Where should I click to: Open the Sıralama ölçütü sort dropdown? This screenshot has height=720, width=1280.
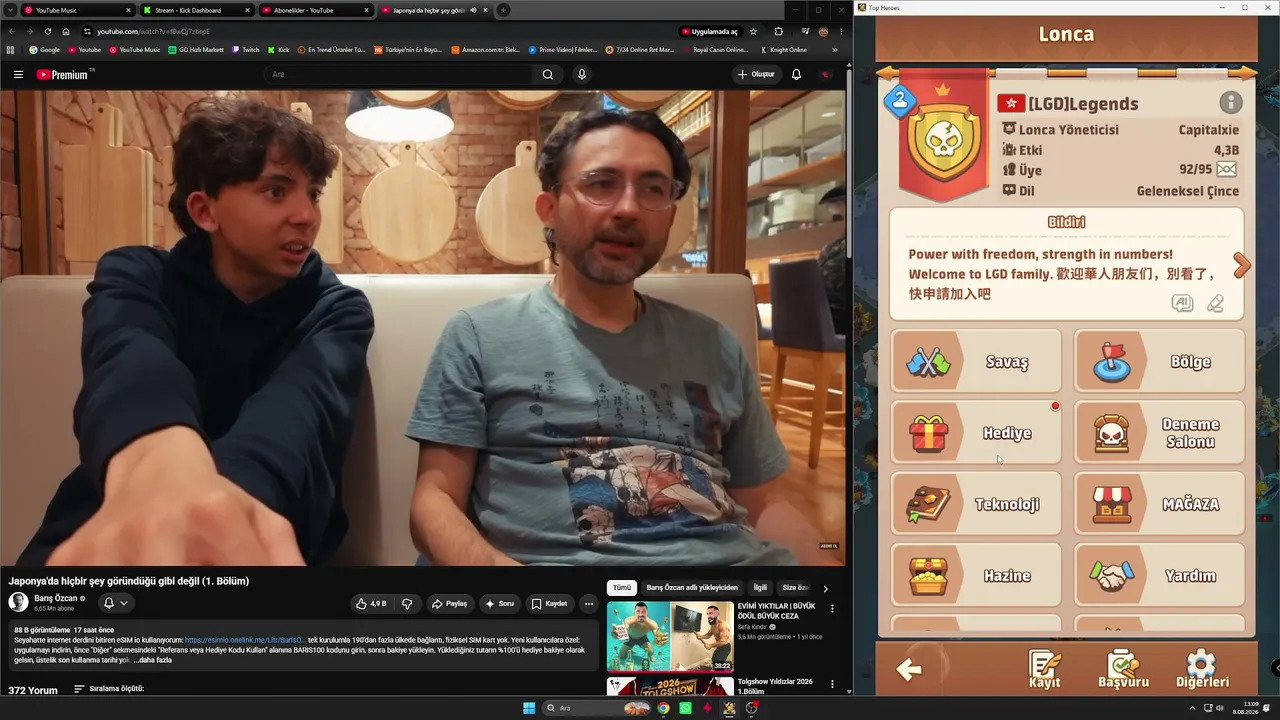coord(110,689)
